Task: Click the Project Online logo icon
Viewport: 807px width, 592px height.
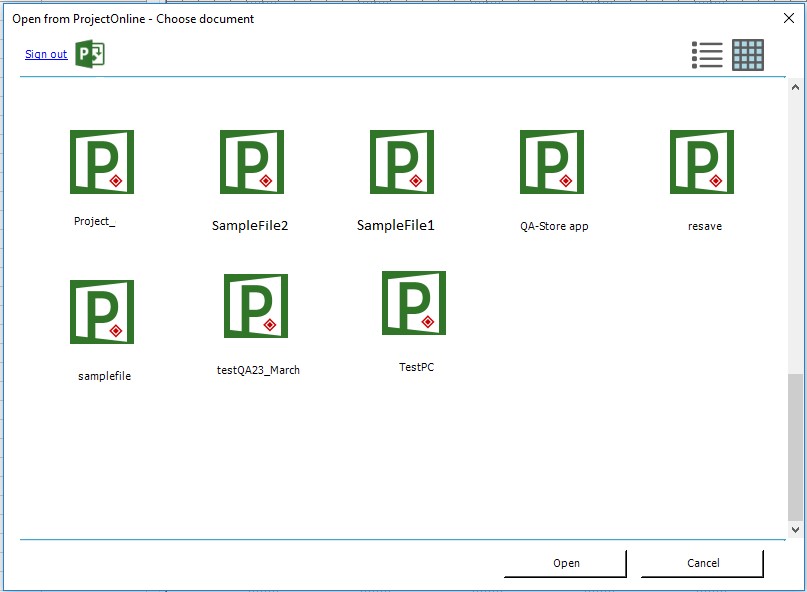Action: (90, 54)
